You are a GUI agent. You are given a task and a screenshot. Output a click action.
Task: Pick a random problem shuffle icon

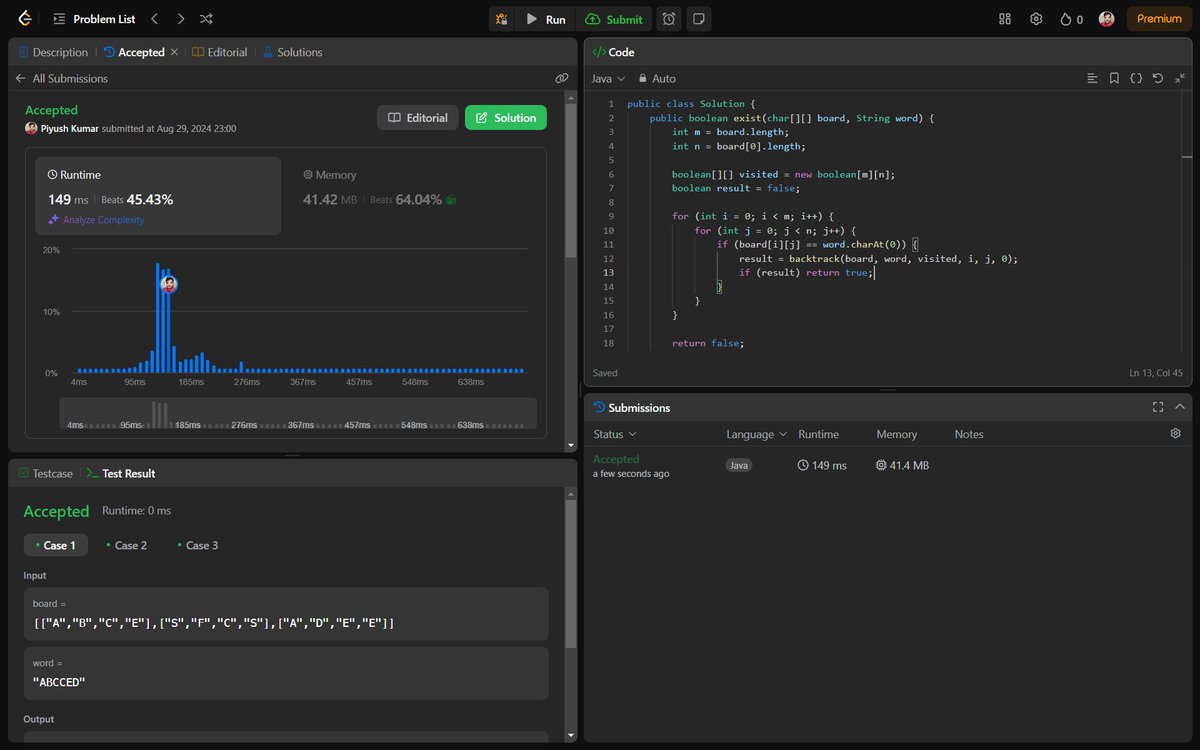(x=206, y=19)
